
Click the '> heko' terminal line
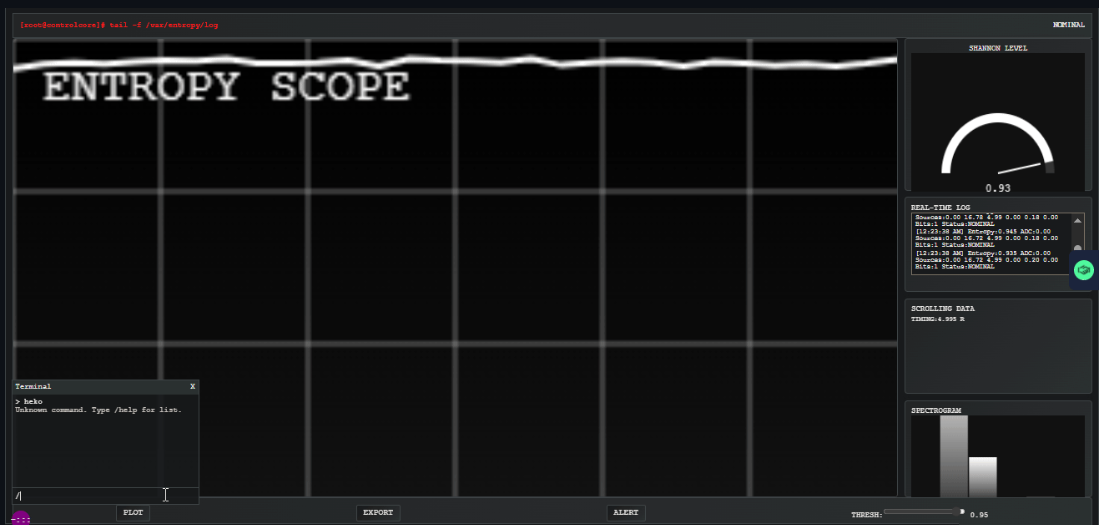pos(29,402)
